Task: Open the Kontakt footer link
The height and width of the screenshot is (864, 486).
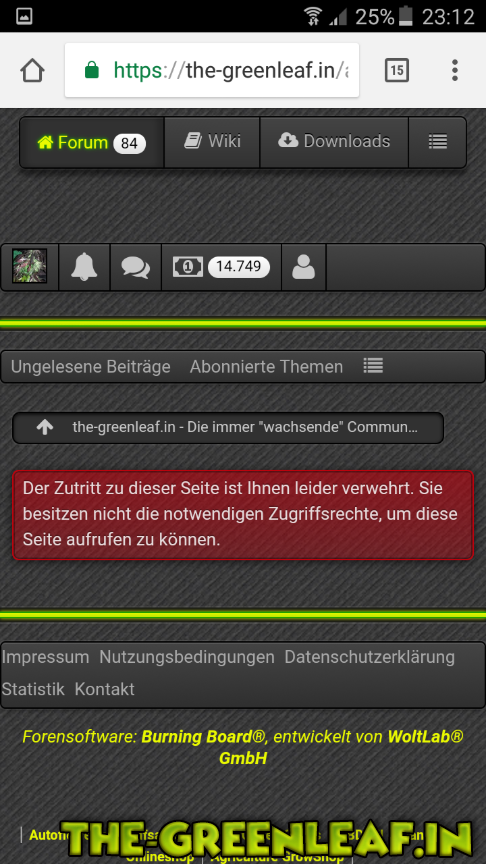Action: click(105, 689)
